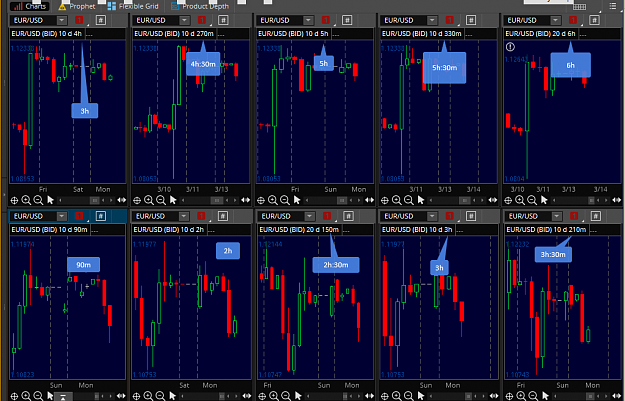Expand symbol dropdown in the 10 d 90m chart
This screenshot has width=625, height=401.
coord(62,216)
